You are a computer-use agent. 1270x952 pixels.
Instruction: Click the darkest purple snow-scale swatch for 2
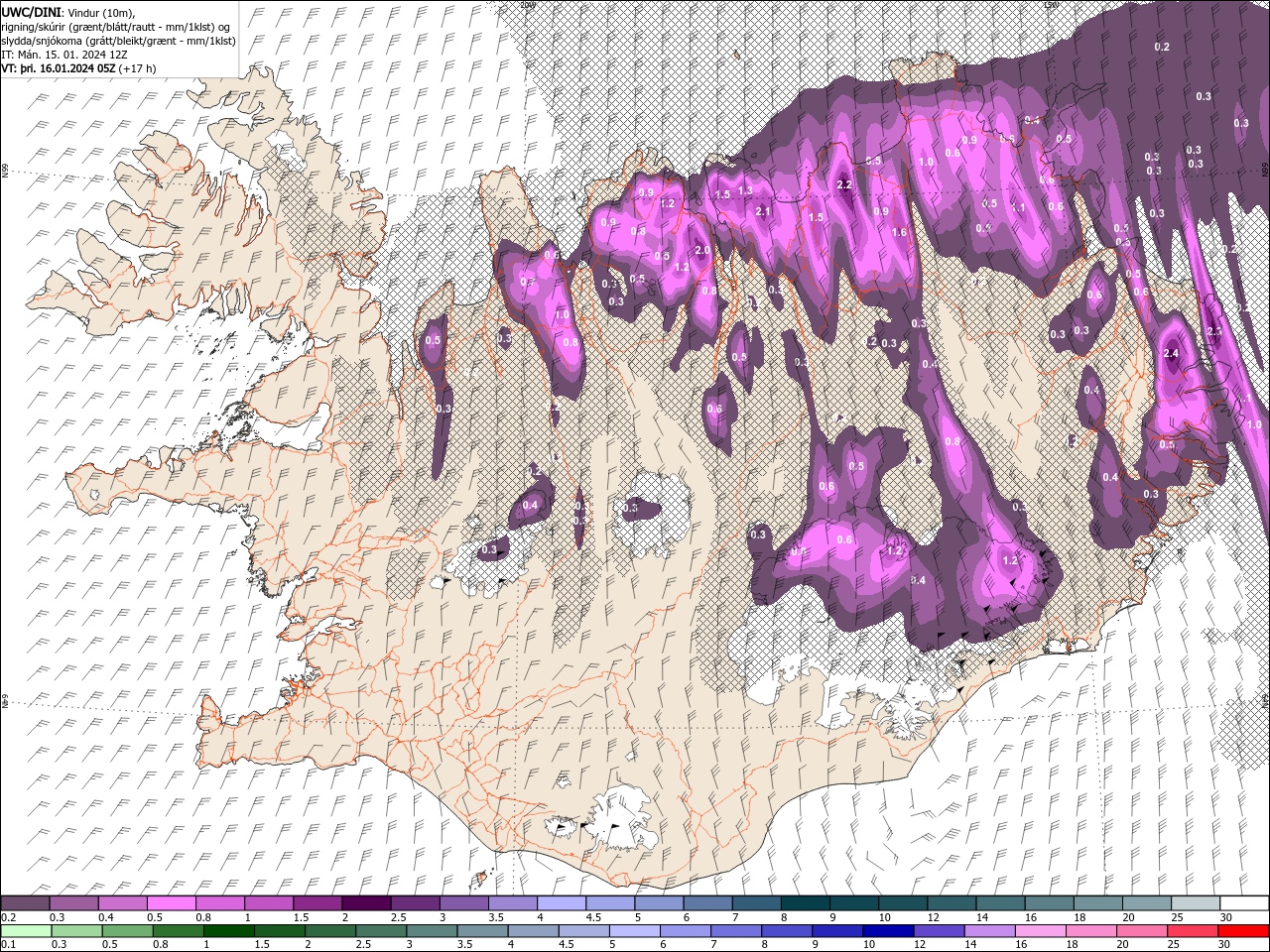click(x=366, y=903)
